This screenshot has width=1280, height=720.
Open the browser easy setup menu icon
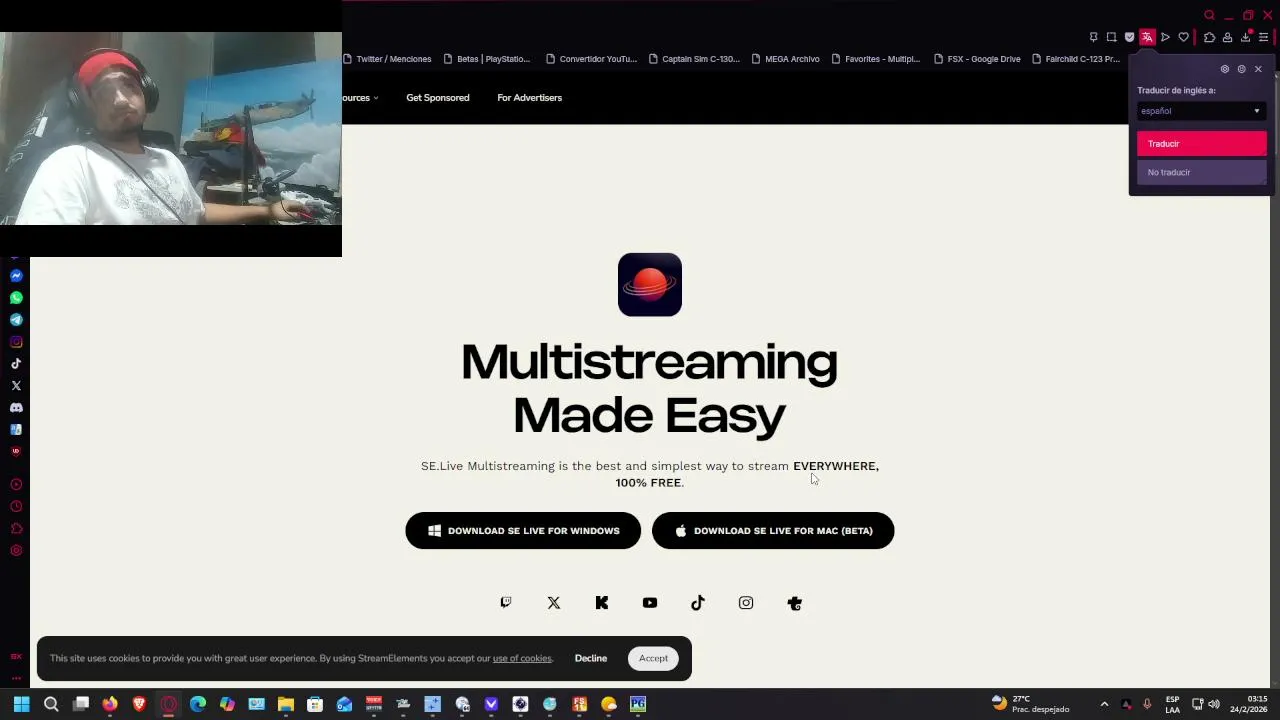click(x=1264, y=37)
